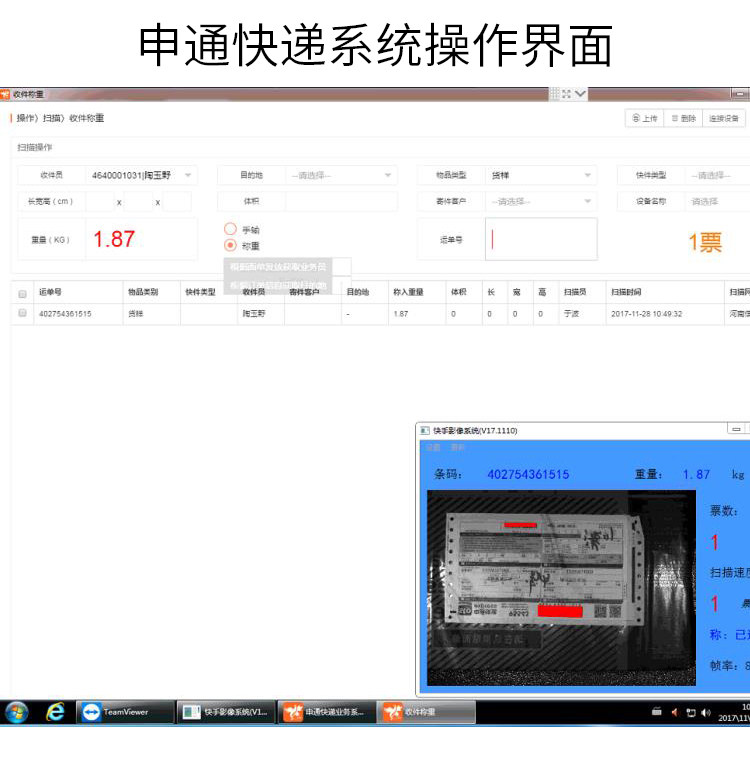Click the large red 1.87 weight value
The image size is (750, 768).
point(114,239)
